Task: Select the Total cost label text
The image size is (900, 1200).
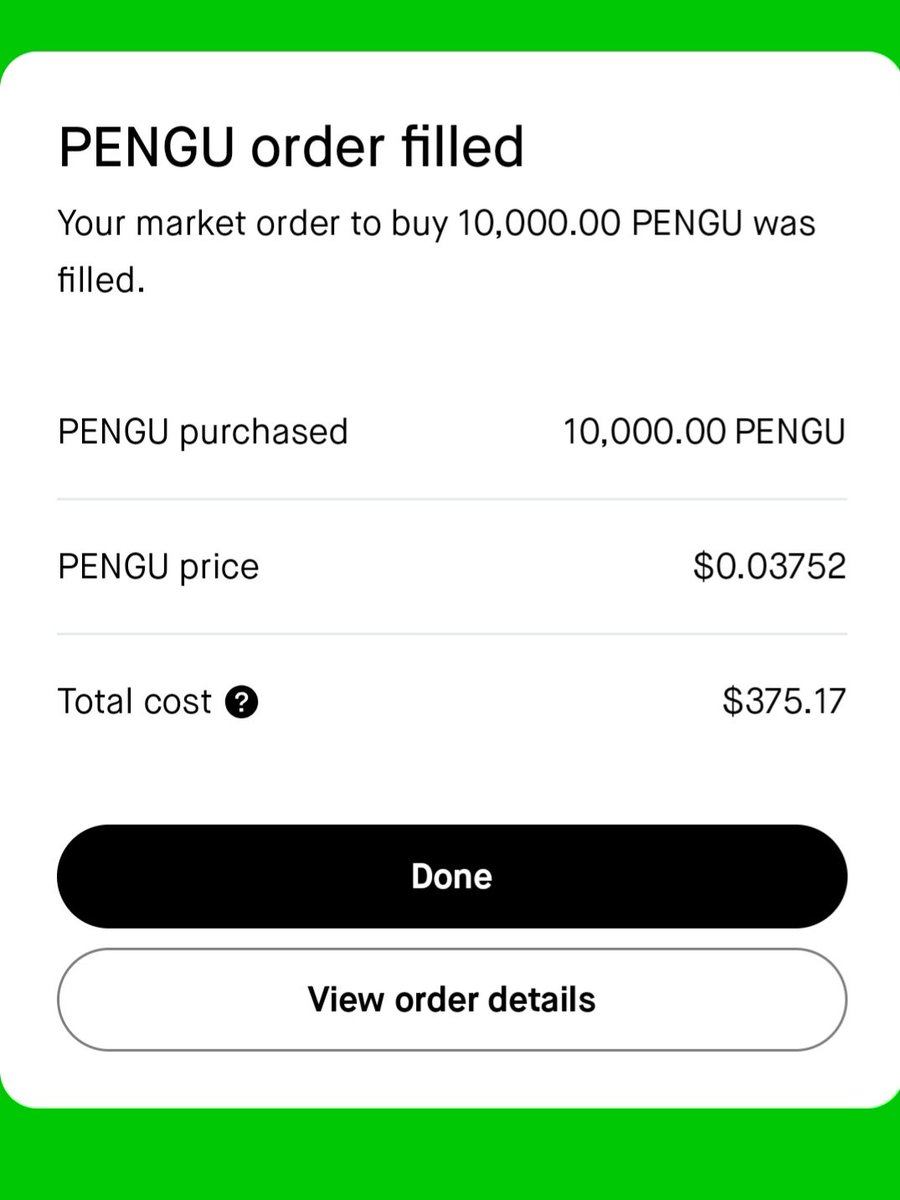Action: tap(135, 701)
